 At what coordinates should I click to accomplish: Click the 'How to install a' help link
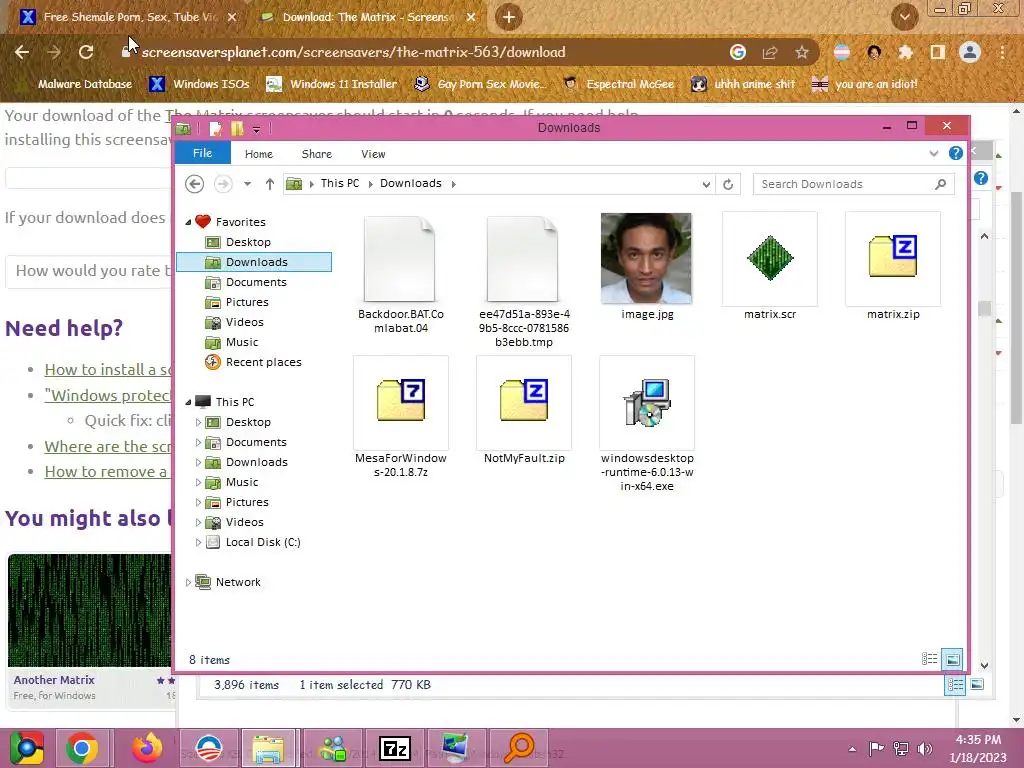tap(108, 370)
